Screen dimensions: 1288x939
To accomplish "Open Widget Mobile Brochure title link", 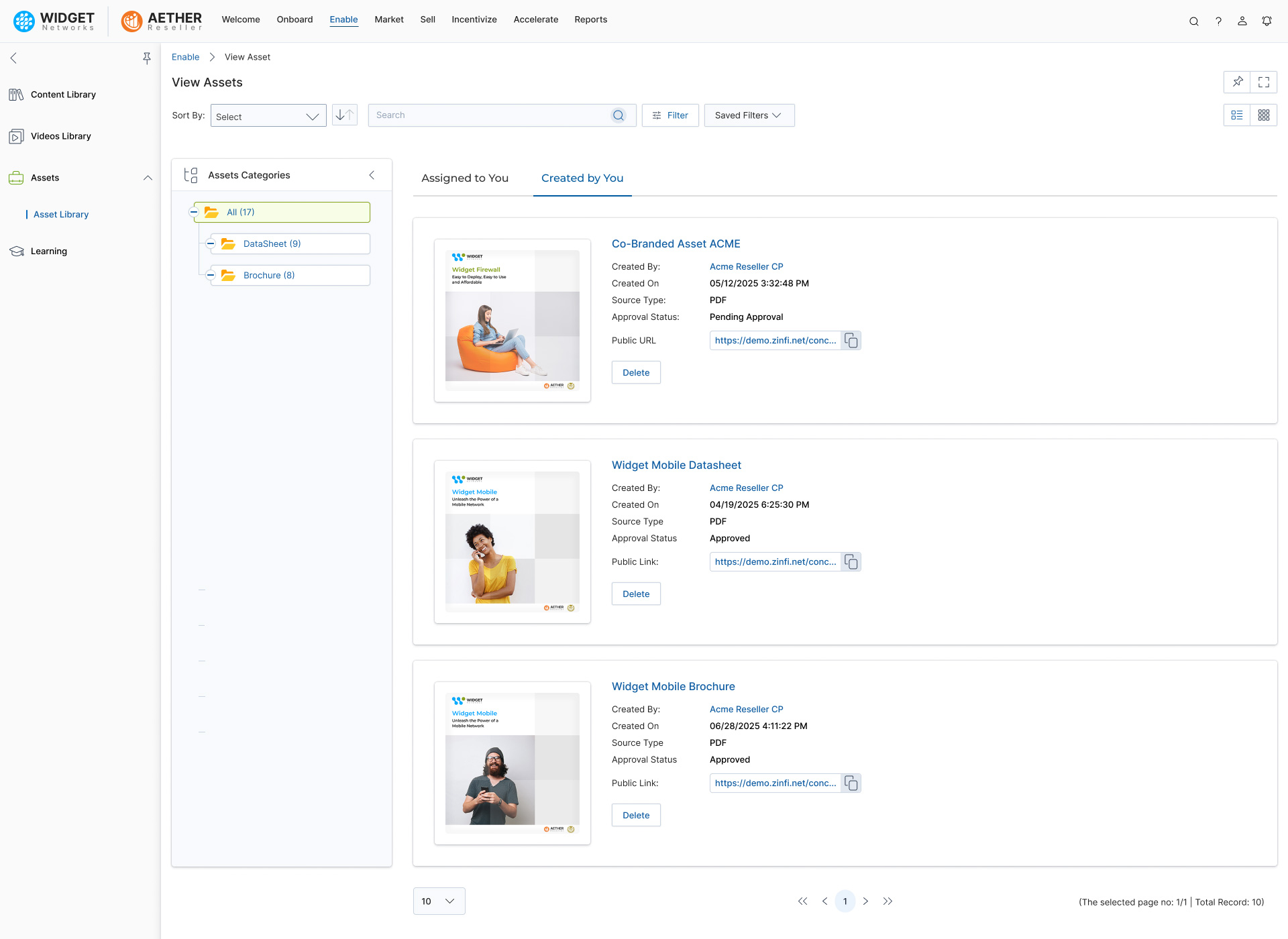I will [673, 686].
